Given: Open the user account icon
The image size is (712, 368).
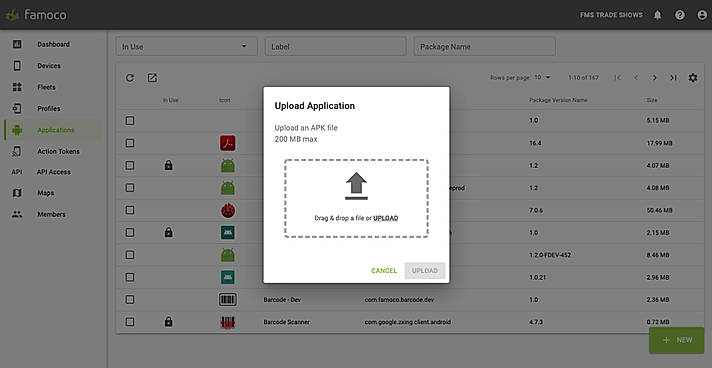Looking at the screenshot, I should 702,15.
